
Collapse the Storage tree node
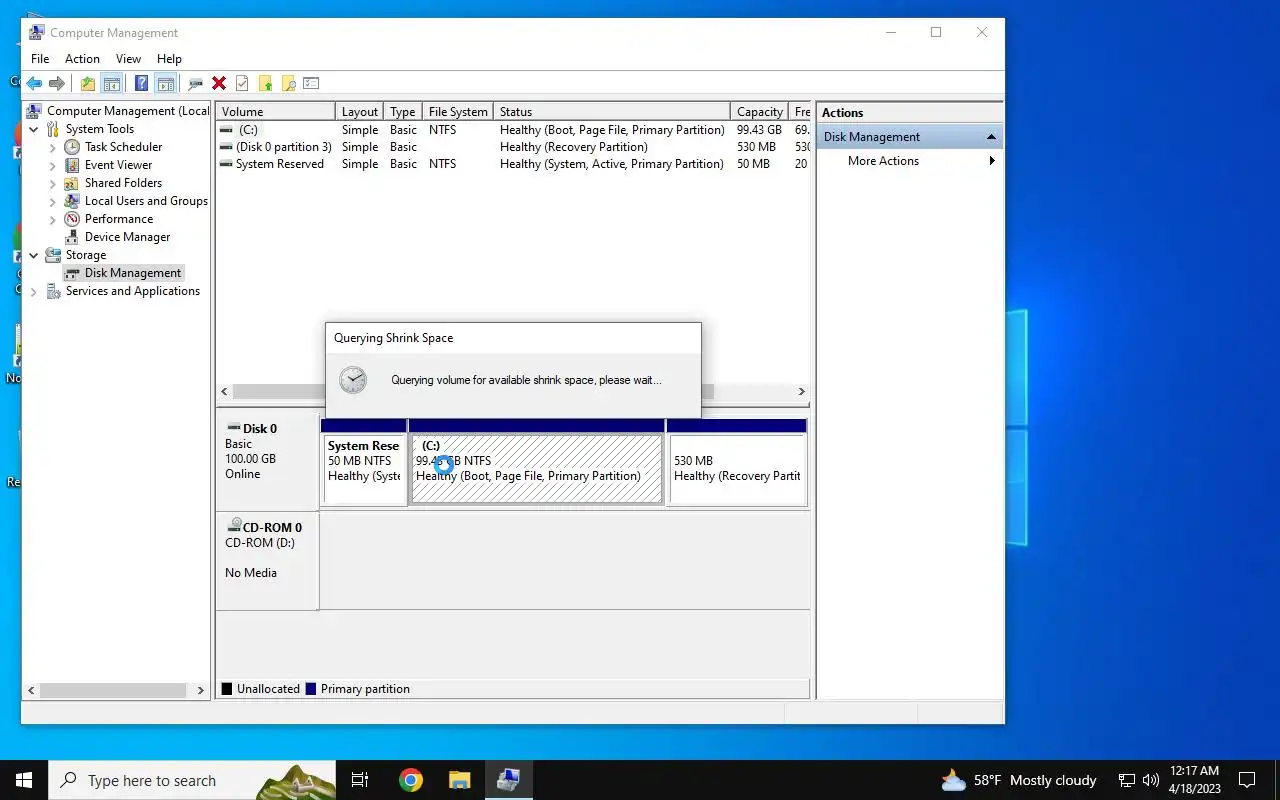[33, 255]
